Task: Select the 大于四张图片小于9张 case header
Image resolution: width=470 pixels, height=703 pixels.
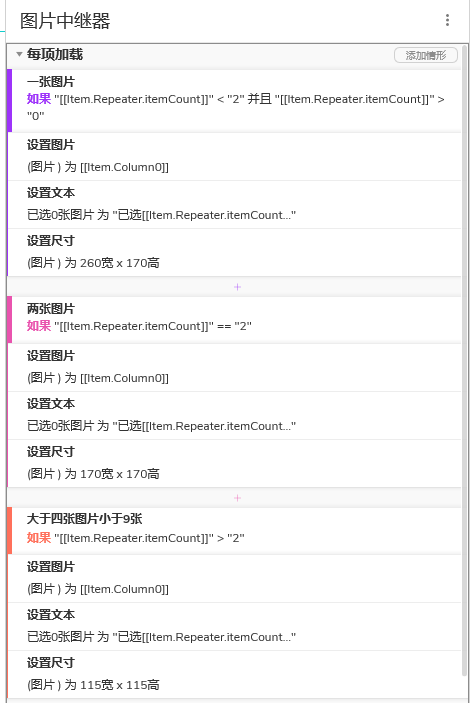Action: click(x=234, y=530)
